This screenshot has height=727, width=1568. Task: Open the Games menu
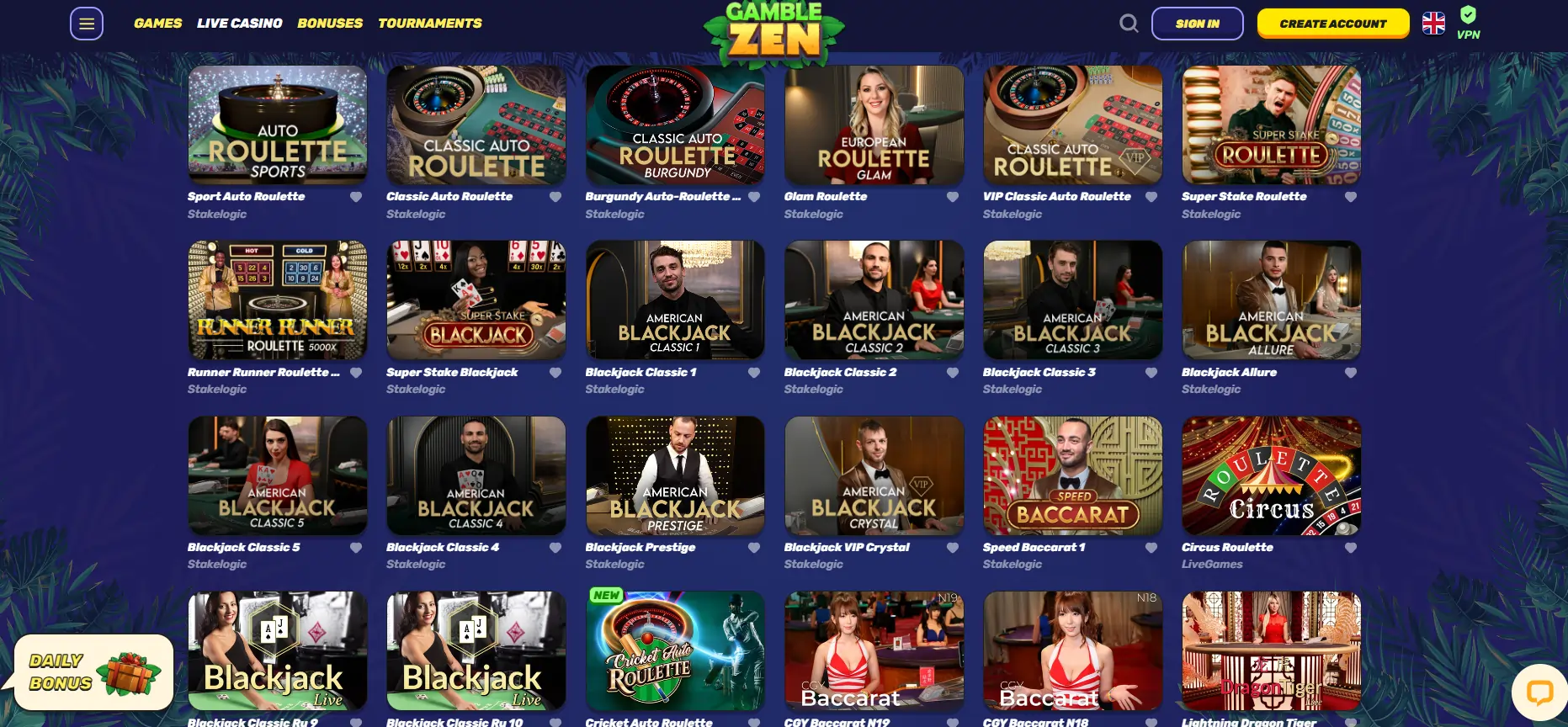coord(158,24)
